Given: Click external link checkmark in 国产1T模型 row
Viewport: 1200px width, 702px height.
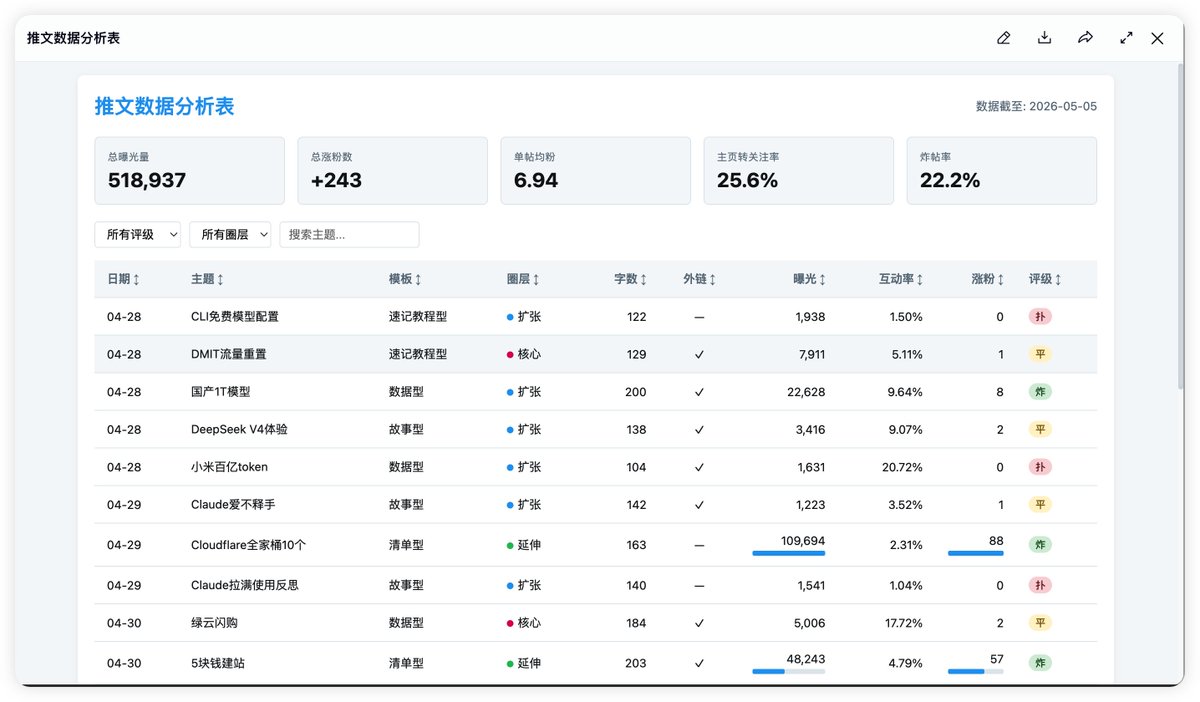Looking at the screenshot, I should coord(699,392).
